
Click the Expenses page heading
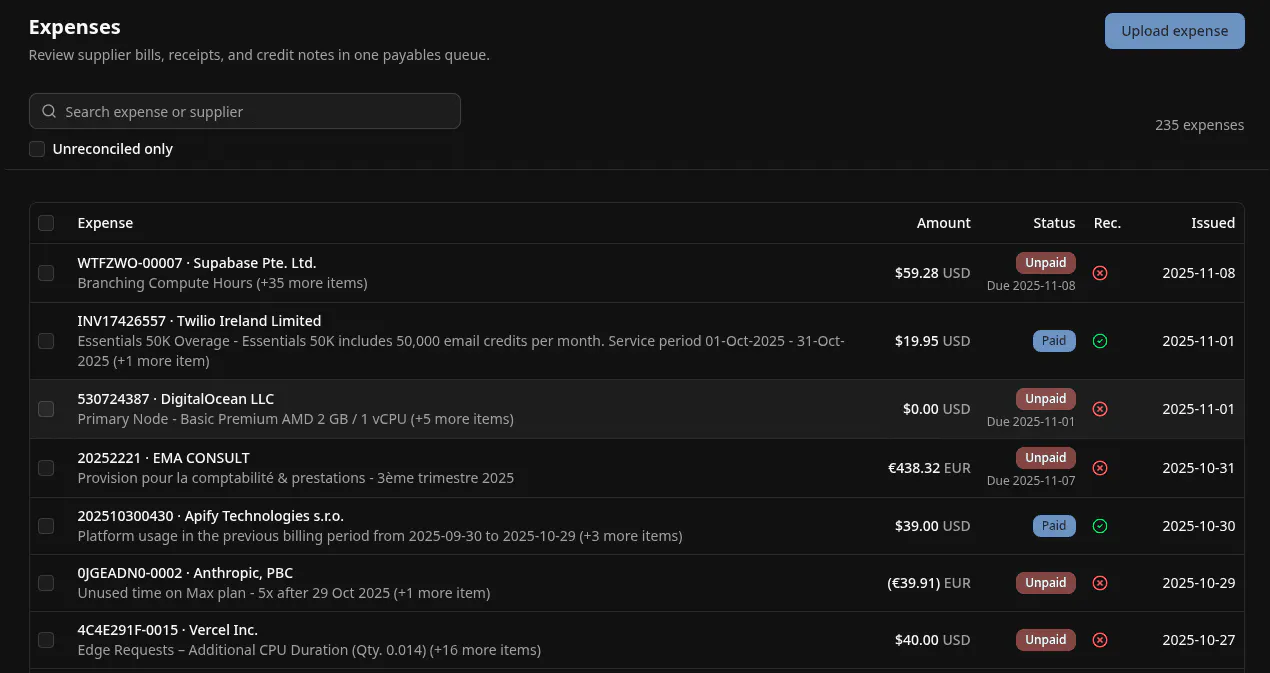pyautogui.click(x=75, y=27)
